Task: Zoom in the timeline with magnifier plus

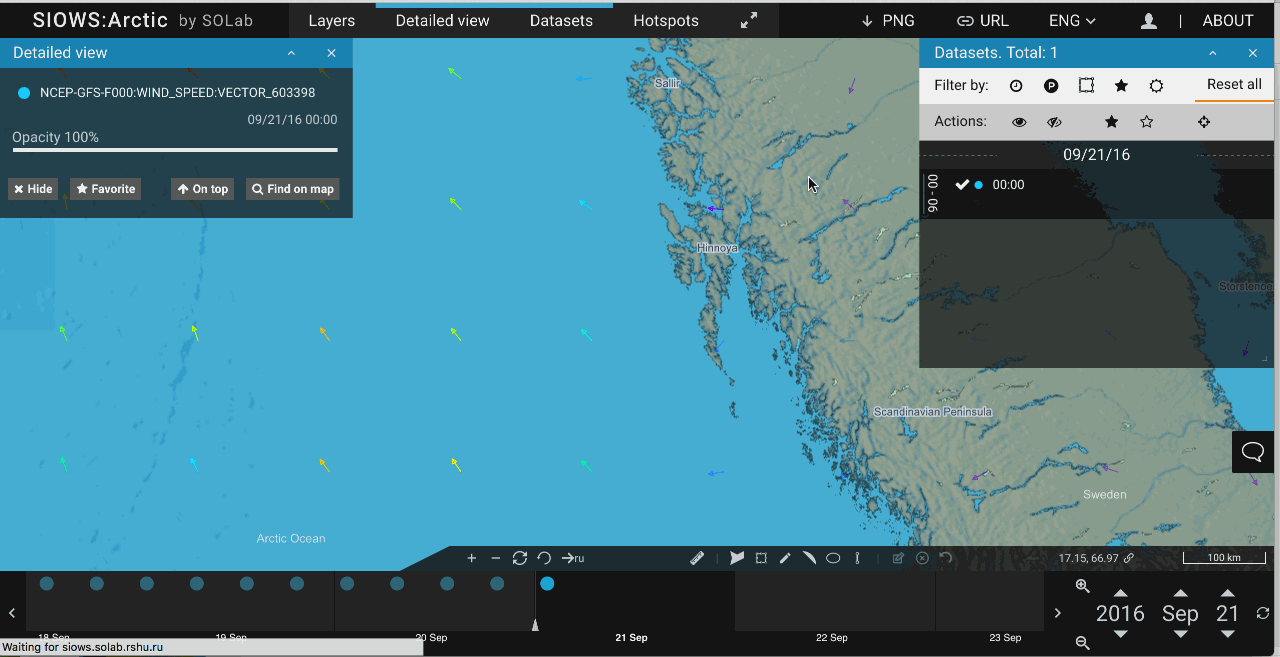Action: pyautogui.click(x=1082, y=586)
